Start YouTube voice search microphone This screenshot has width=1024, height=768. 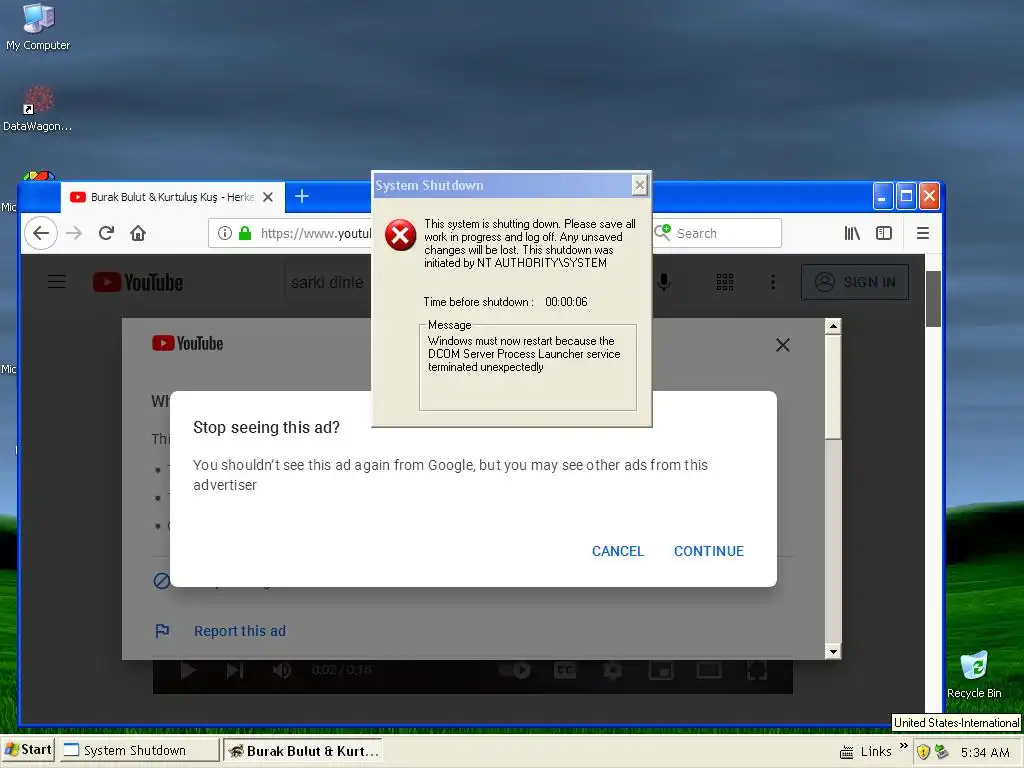[664, 282]
